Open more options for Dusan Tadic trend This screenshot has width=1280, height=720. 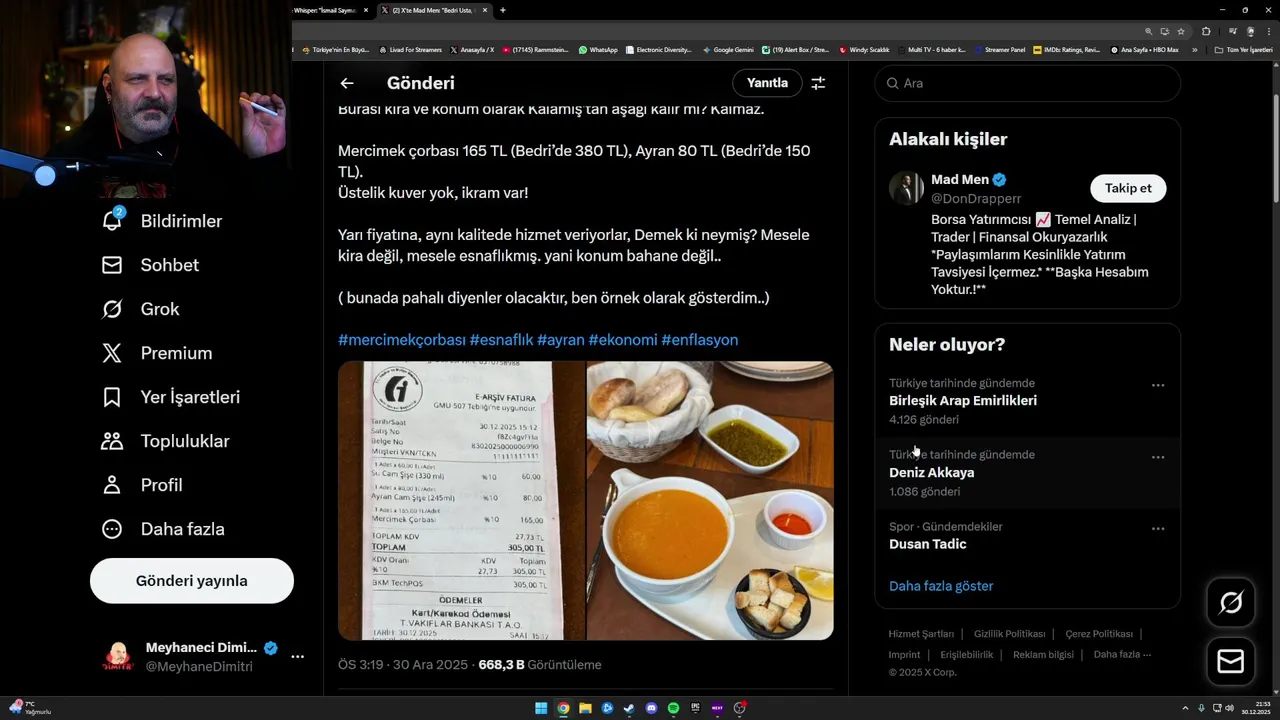point(1158,529)
